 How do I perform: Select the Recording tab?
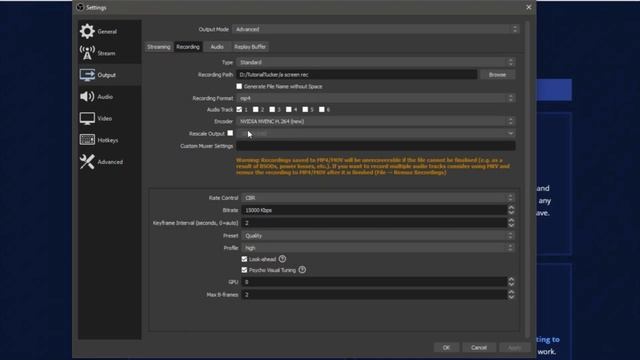188,47
